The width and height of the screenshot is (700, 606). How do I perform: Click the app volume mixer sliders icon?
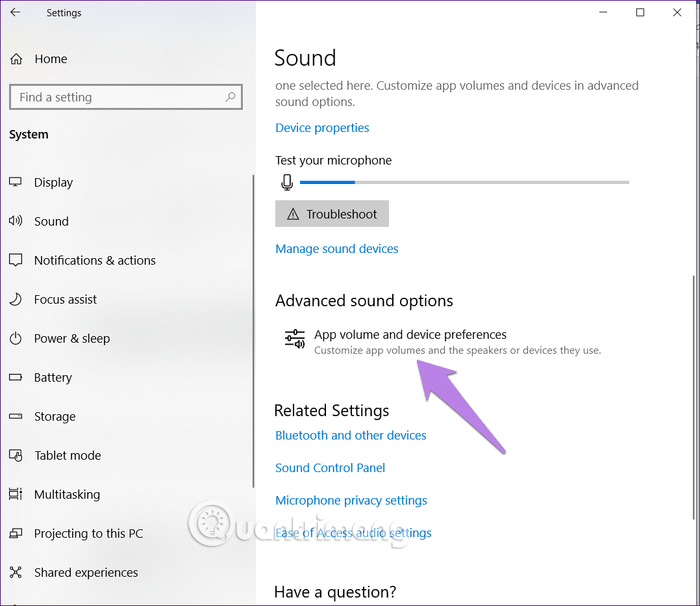coord(295,339)
